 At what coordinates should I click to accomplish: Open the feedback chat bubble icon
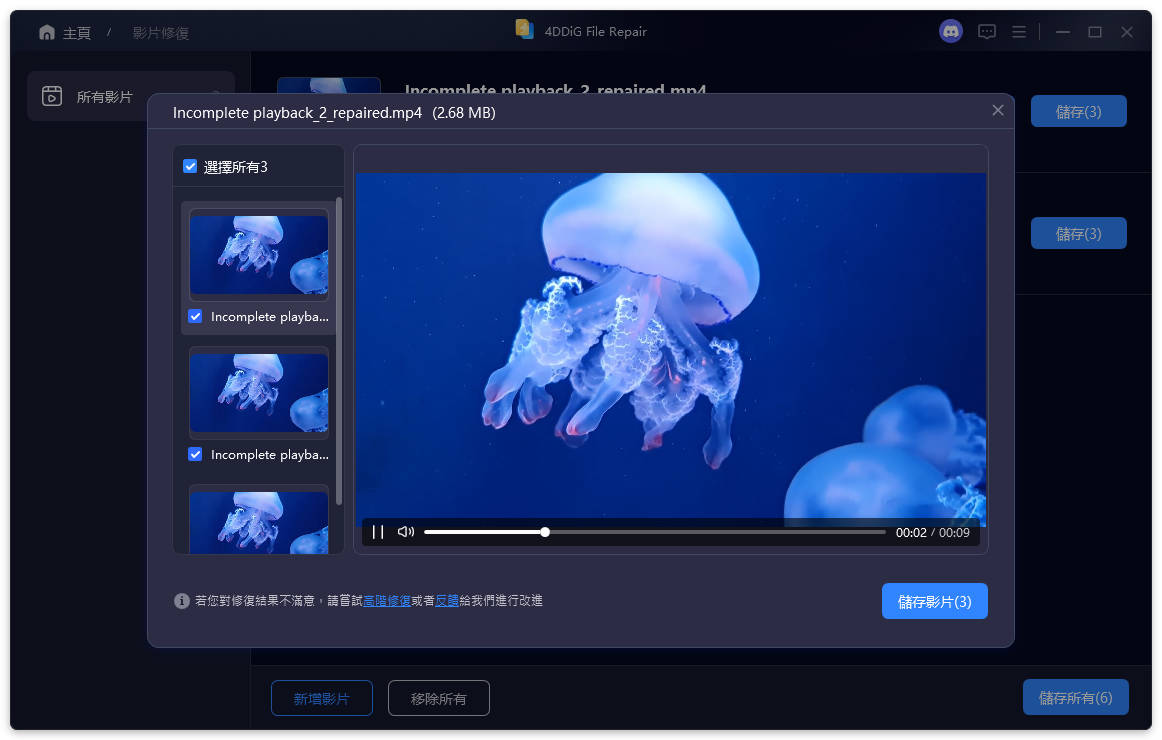(986, 31)
